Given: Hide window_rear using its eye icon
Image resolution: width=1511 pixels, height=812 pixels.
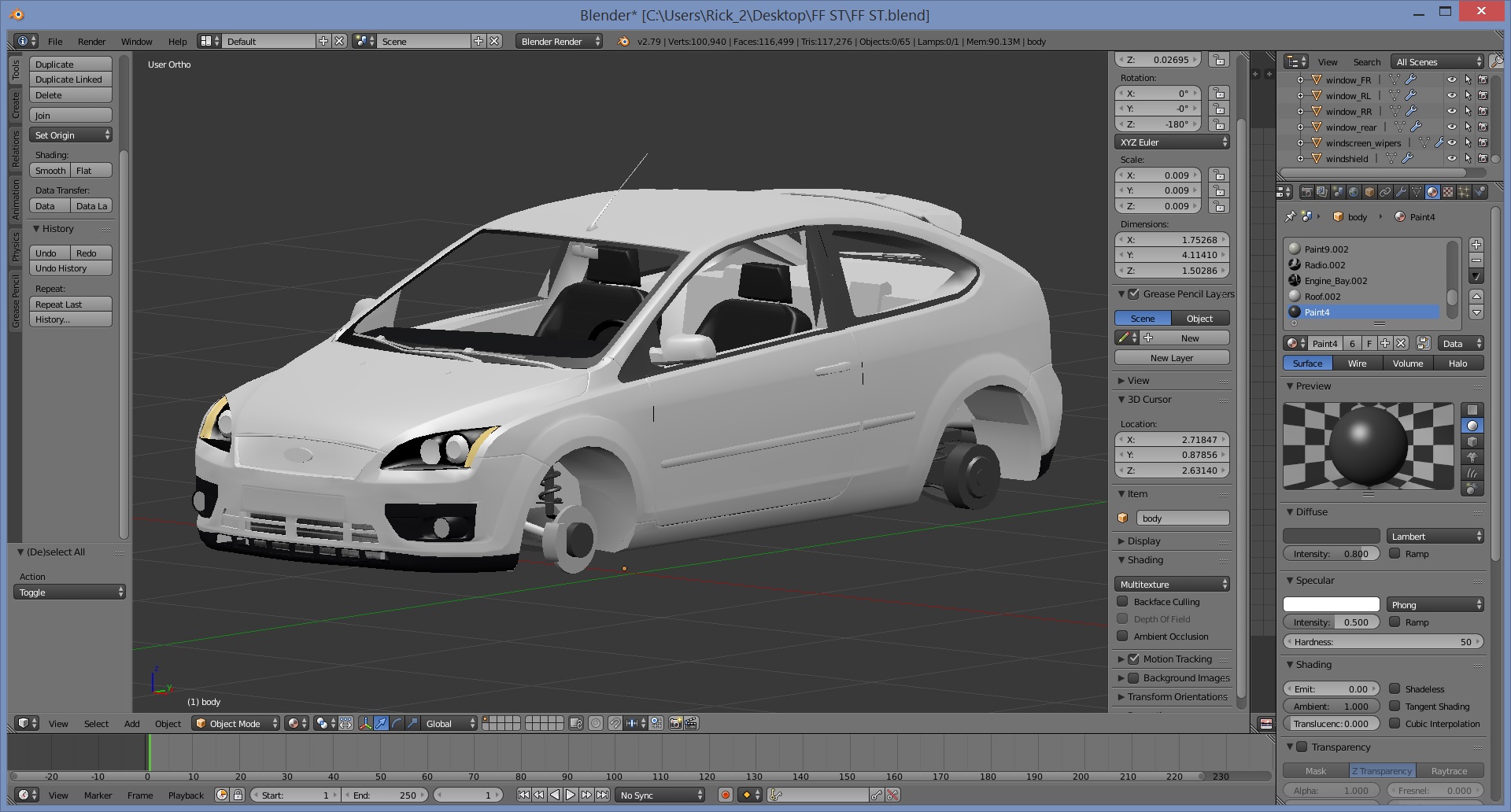Looking at the screenshot, I should (x=1452, y=127).
